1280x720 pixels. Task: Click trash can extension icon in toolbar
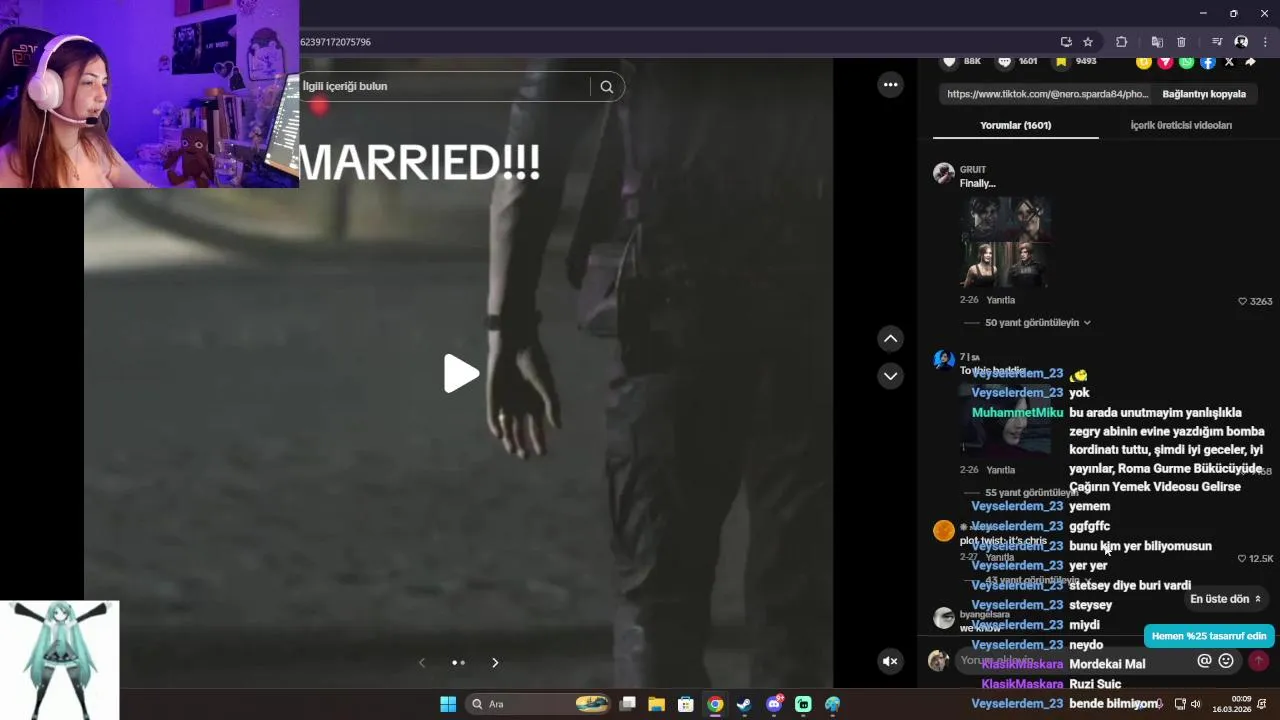[x=1181, y=42]
